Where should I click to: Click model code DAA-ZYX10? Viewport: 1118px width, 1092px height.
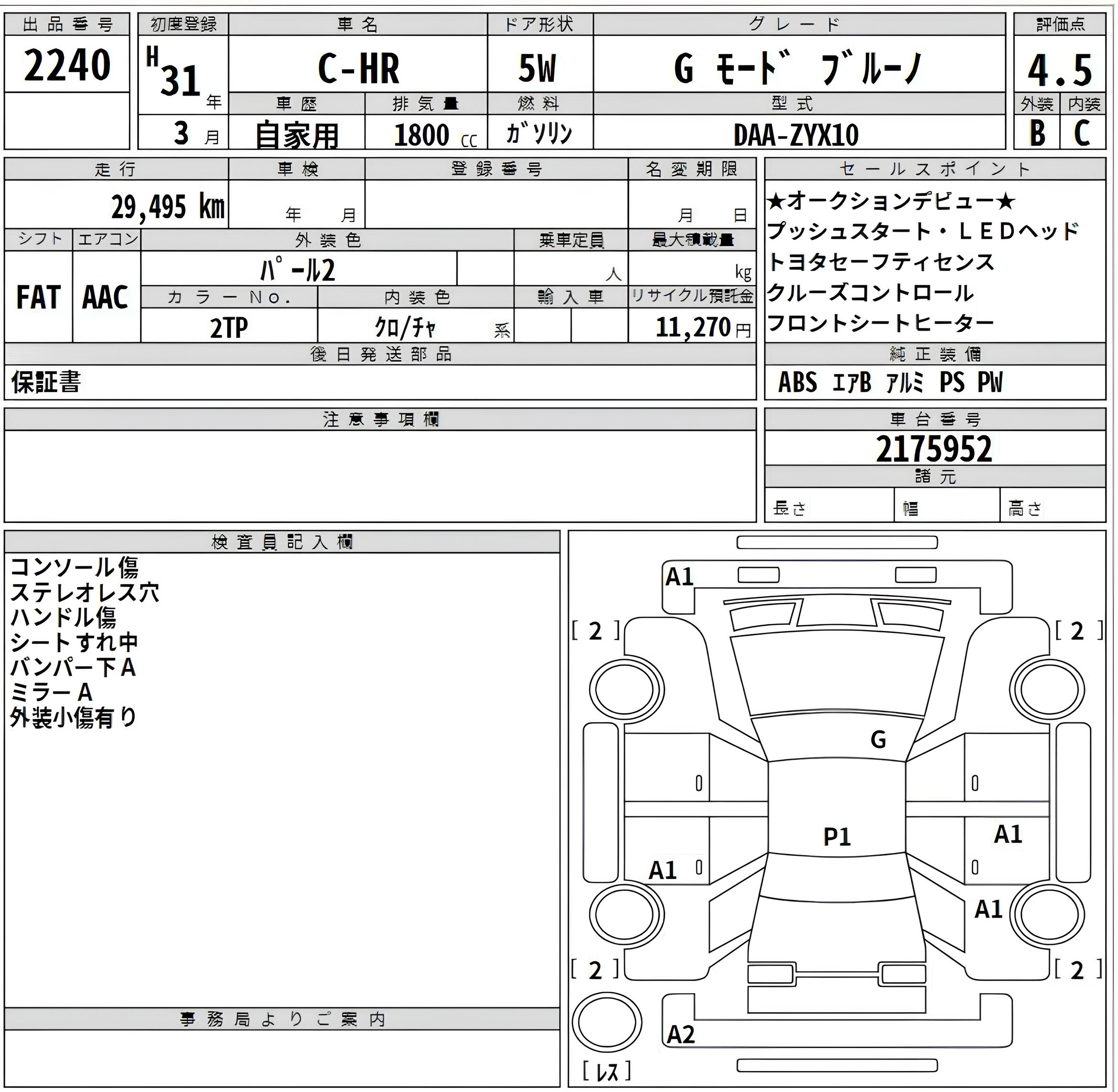796,135
